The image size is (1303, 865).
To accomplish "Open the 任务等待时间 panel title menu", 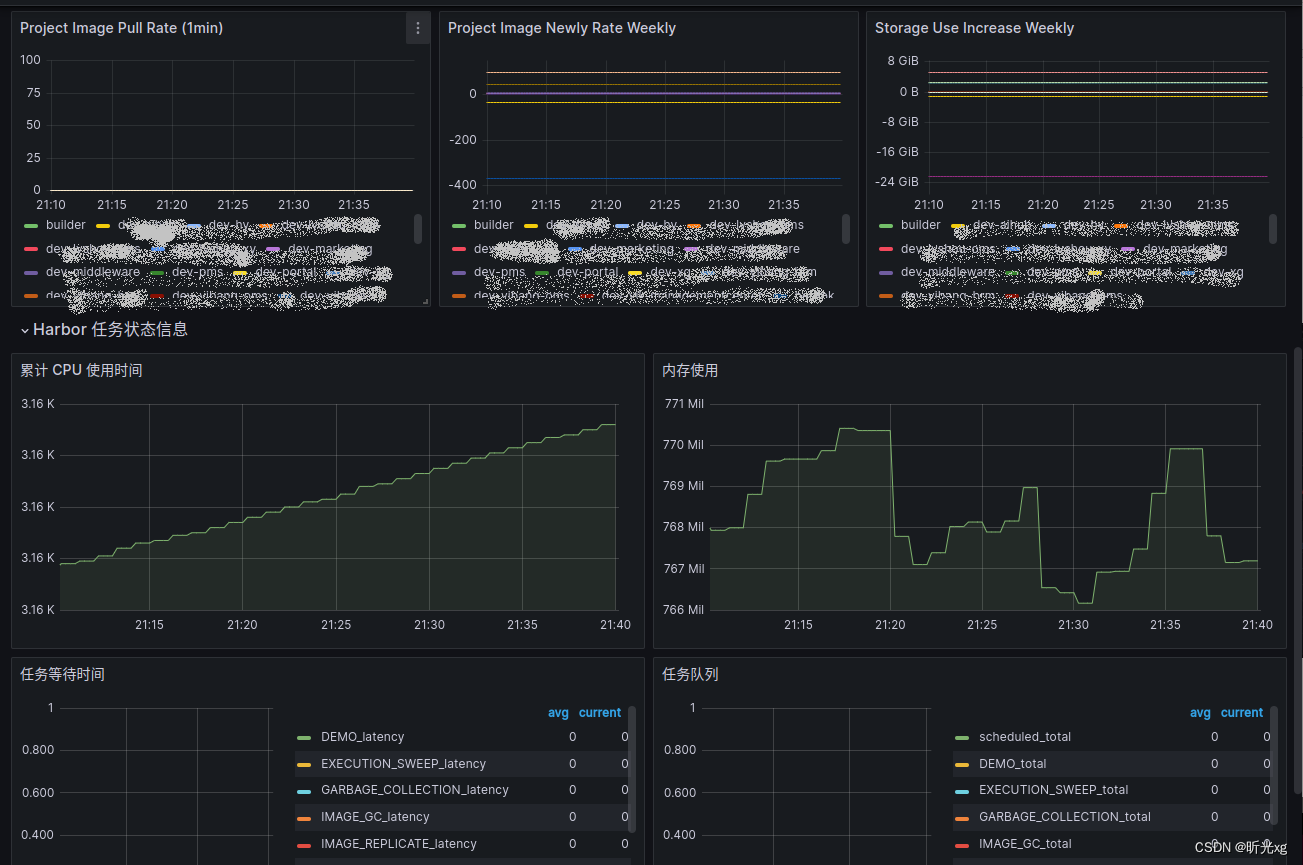I will (62, 674).
